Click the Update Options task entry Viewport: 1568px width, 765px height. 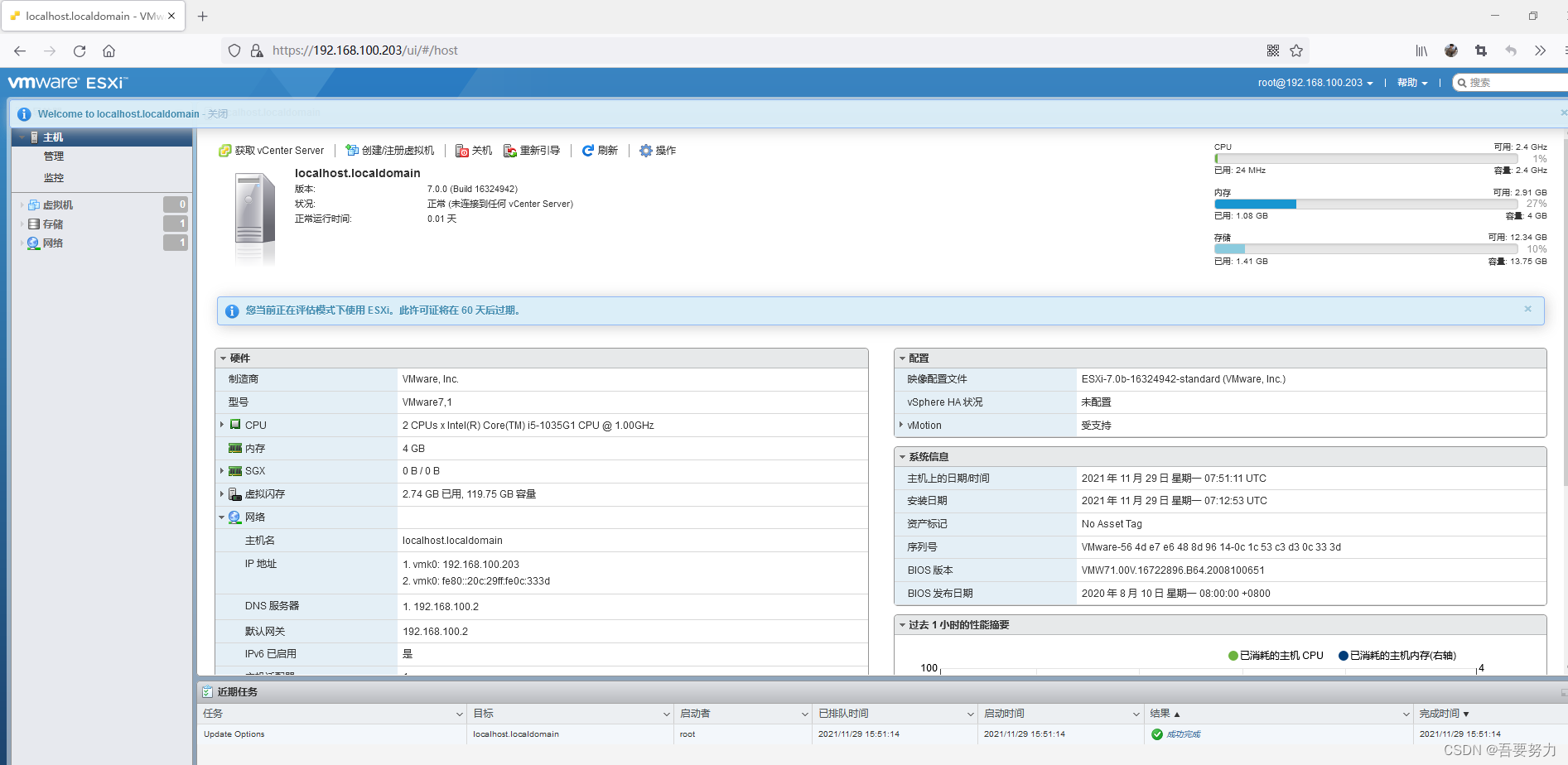click(234, 734)
